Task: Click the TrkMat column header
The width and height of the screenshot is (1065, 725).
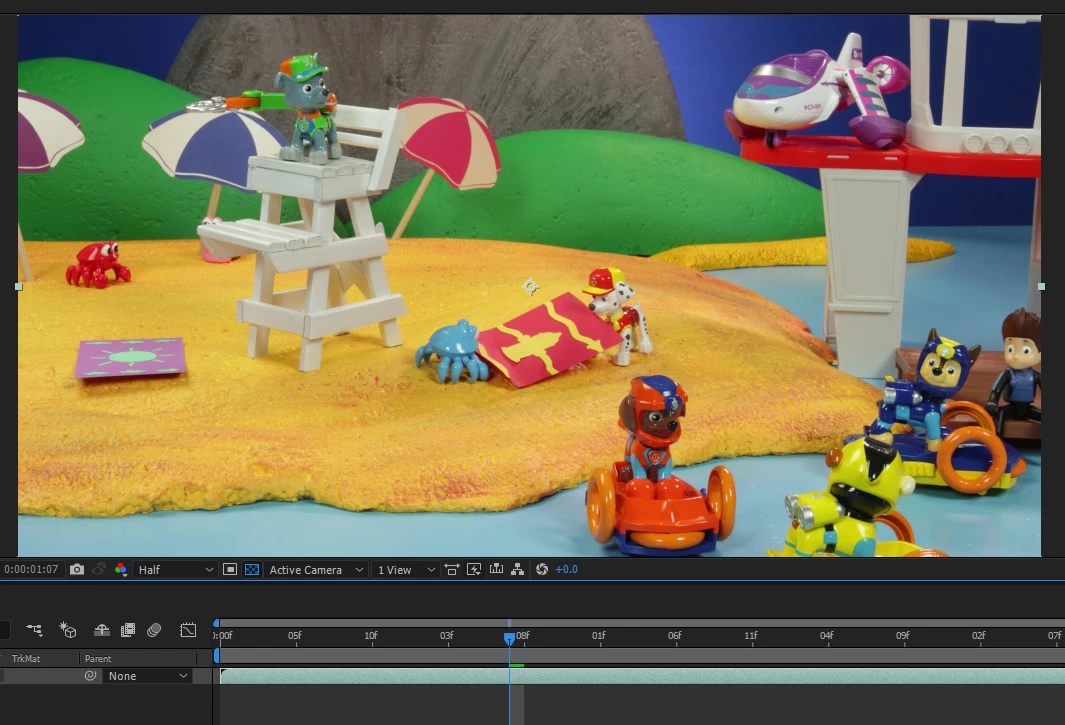Action: click(x=26, y=658)
